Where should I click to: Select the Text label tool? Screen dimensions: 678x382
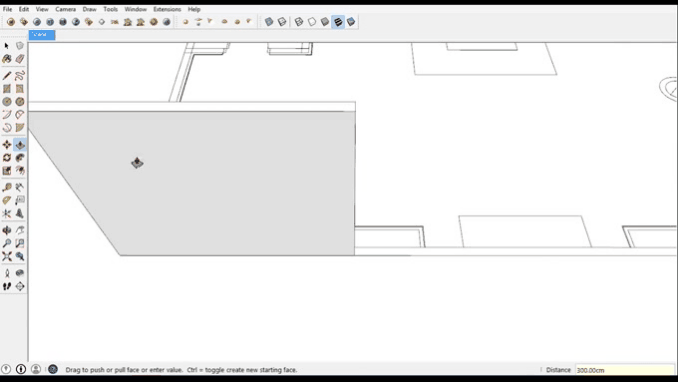click(20, 200)
